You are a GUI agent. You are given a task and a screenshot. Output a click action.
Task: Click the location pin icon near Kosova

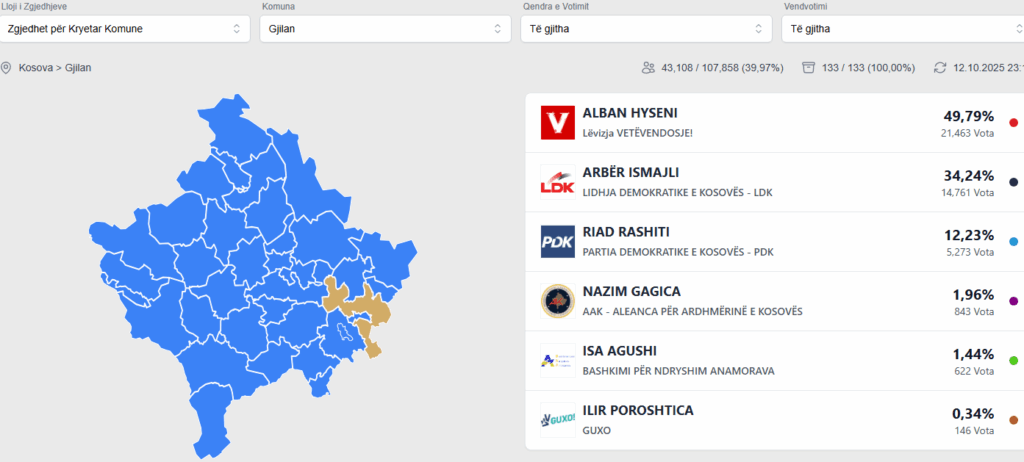pyautogui.click(x=7, y=68)
